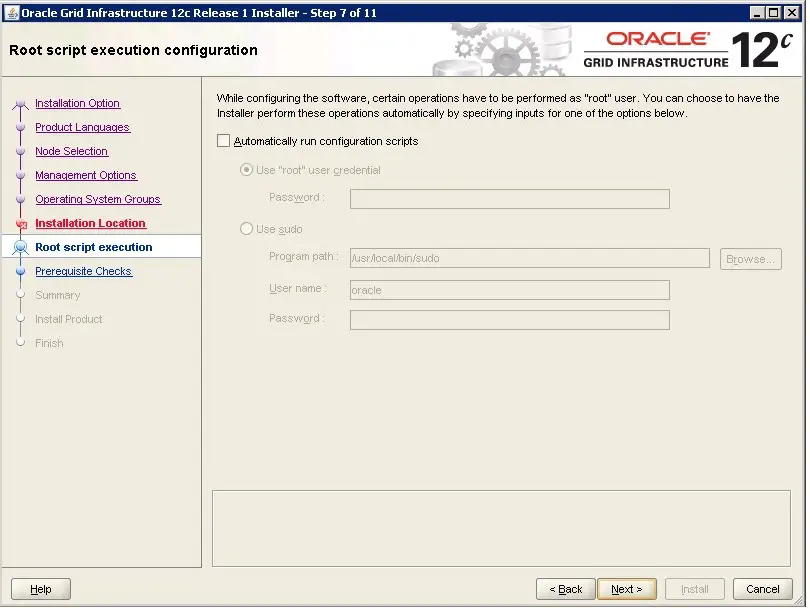Return to Installation Location step
Screen dimensions: 810x608
click(90, 223)
